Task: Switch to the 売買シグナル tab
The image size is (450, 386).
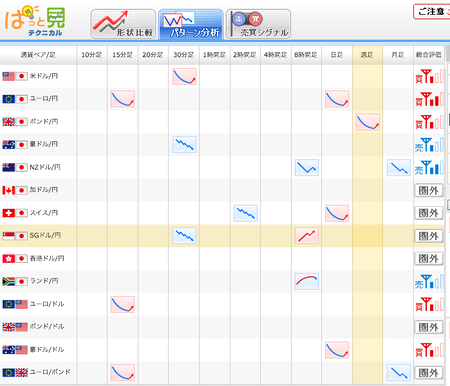Action: coord(258,24)
